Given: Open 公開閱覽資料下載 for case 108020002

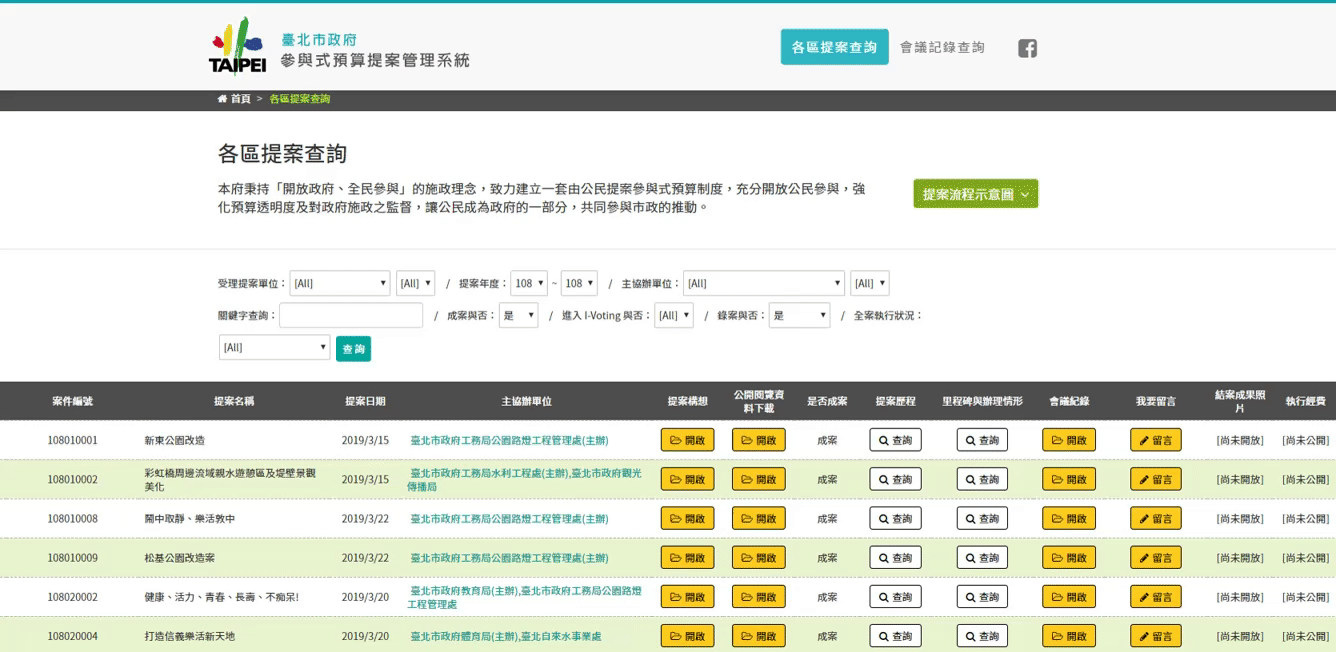Looking at the screenshot, I should click(x=759, y=597).
